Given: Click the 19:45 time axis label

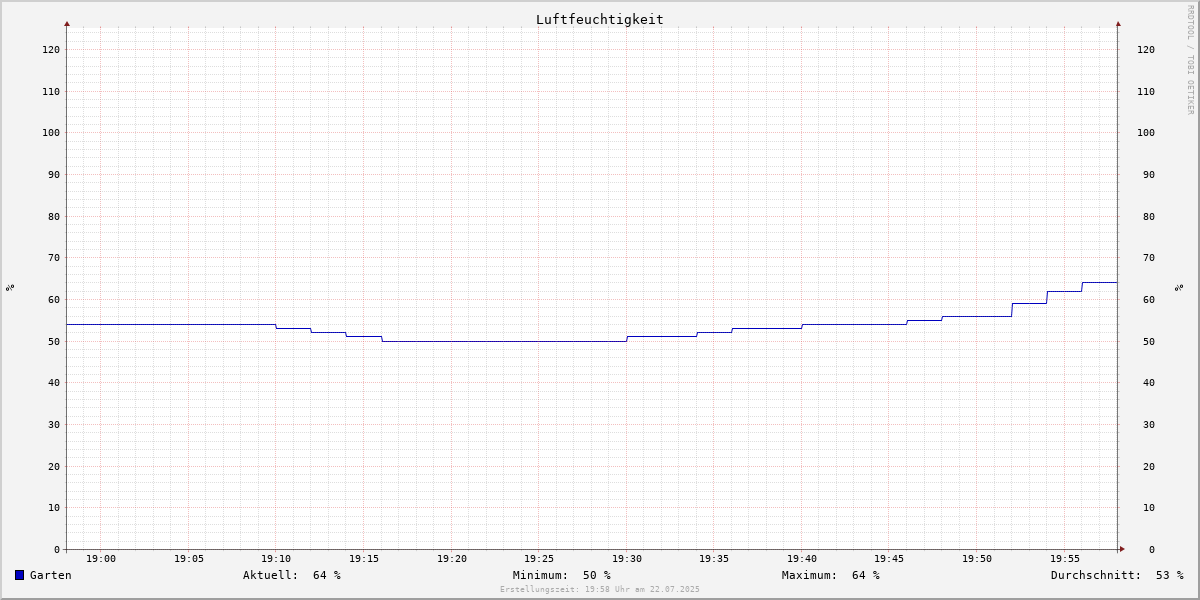Looking at the screenshot, I should (889, 559).
